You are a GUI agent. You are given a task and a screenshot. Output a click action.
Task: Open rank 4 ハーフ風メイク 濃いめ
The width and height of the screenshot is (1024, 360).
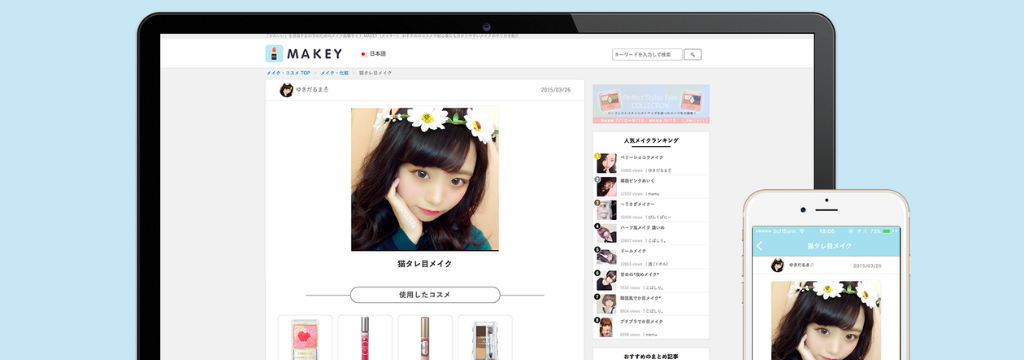[x=643, y=227]
